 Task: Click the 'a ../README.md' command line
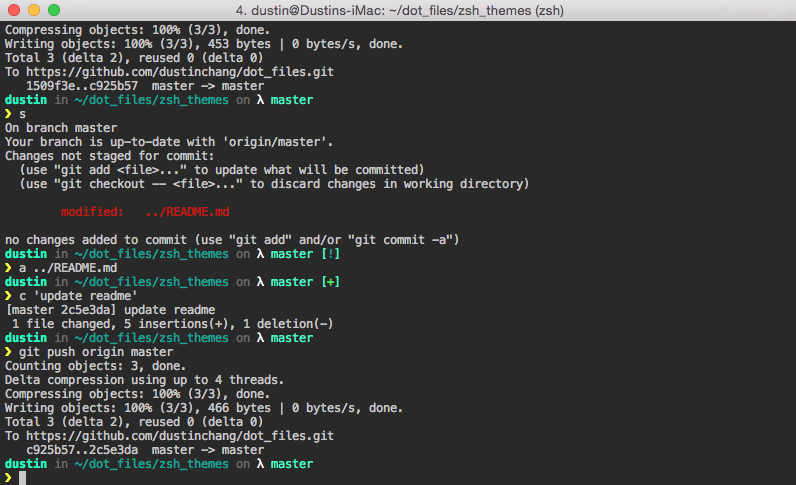pos(68,268)
